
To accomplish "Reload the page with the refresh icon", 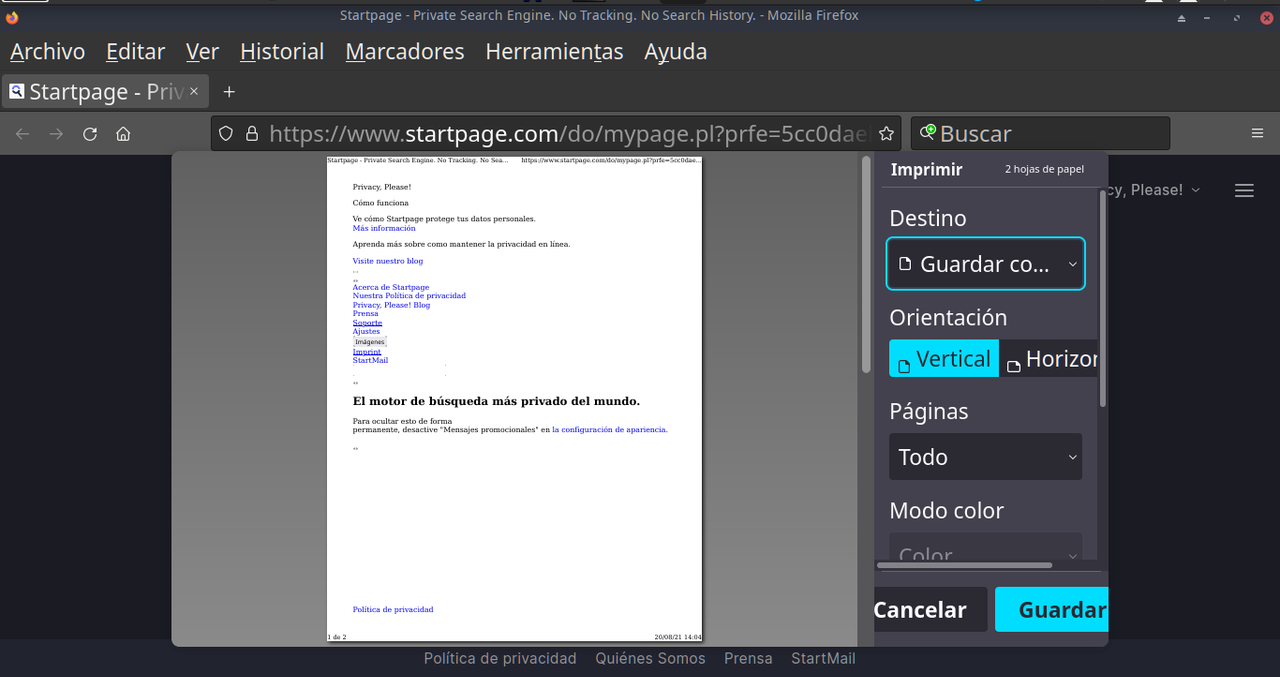I will coord(90,133).
